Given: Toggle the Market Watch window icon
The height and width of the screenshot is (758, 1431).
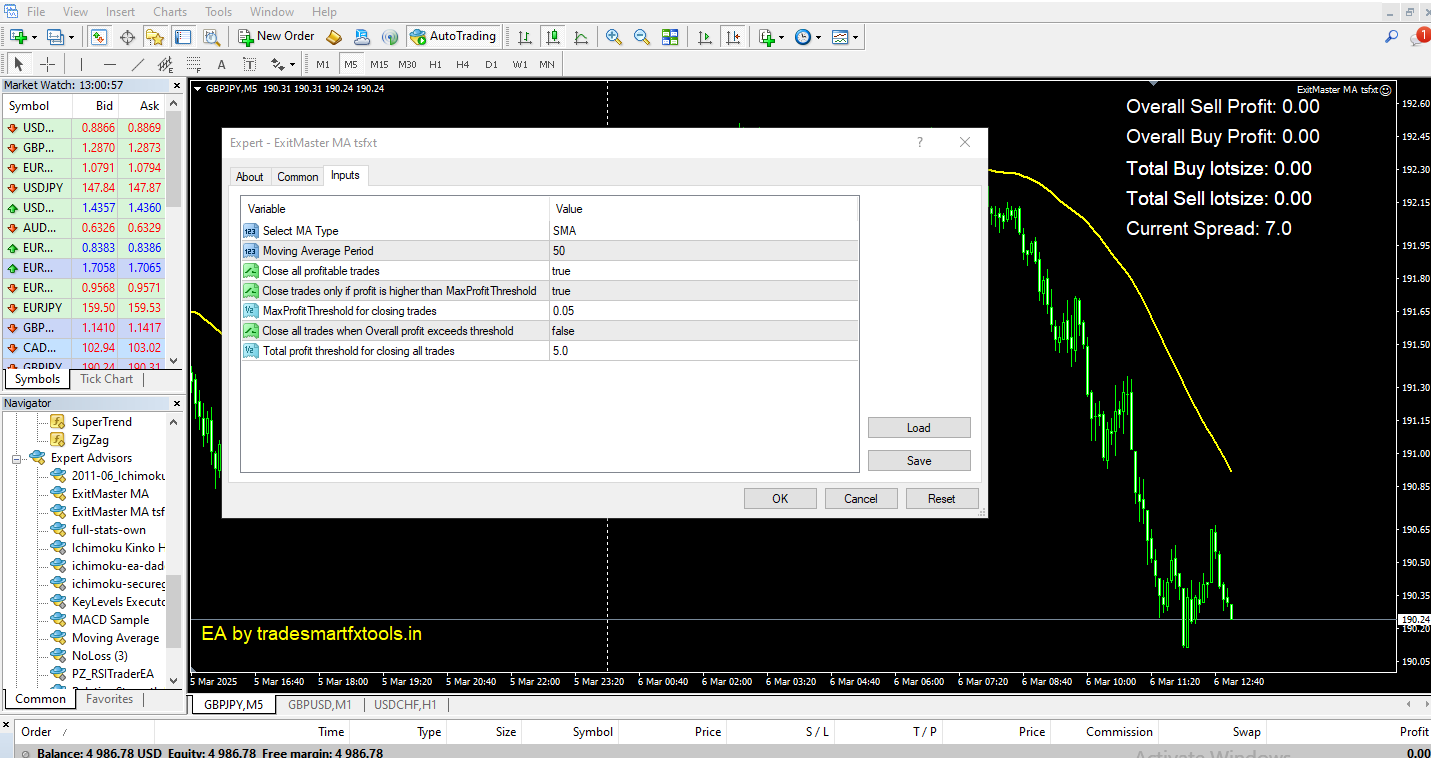Looking at the screenshot, I should click(99, 37).
